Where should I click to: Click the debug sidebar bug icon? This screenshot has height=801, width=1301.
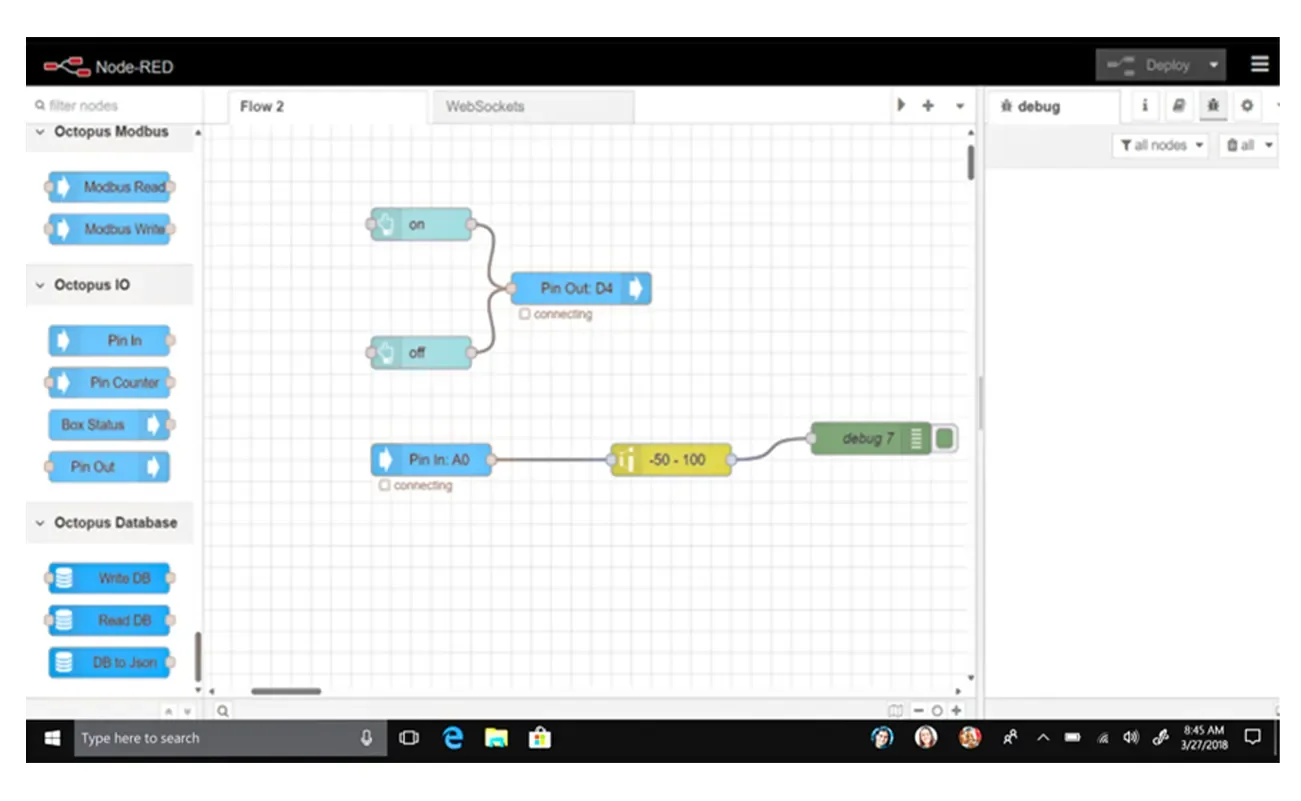coord(1213,106)
